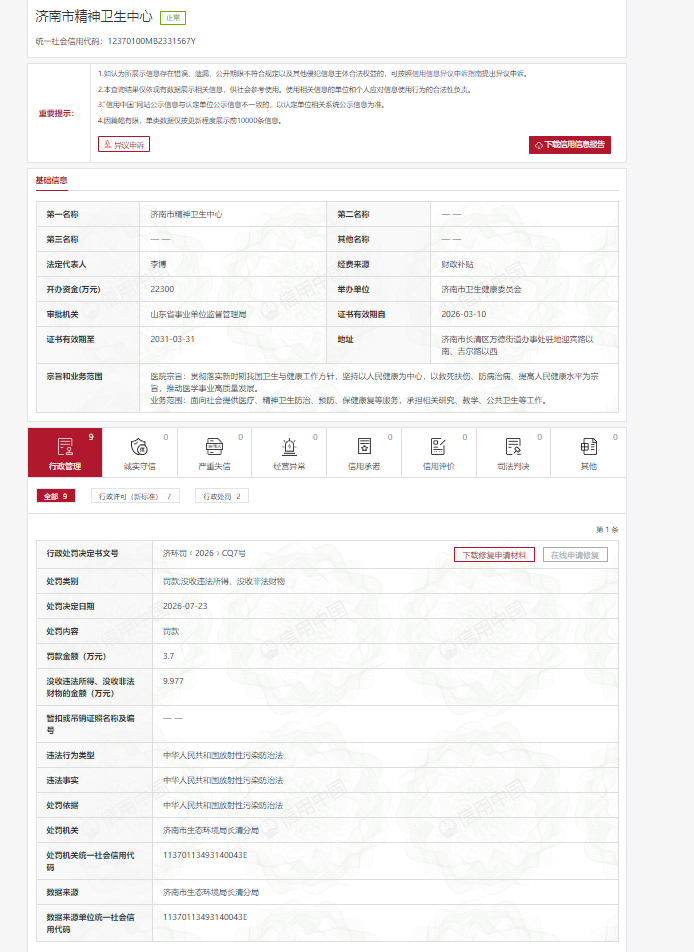Click the 处罚内容 value 罚款

pos(171,631)
